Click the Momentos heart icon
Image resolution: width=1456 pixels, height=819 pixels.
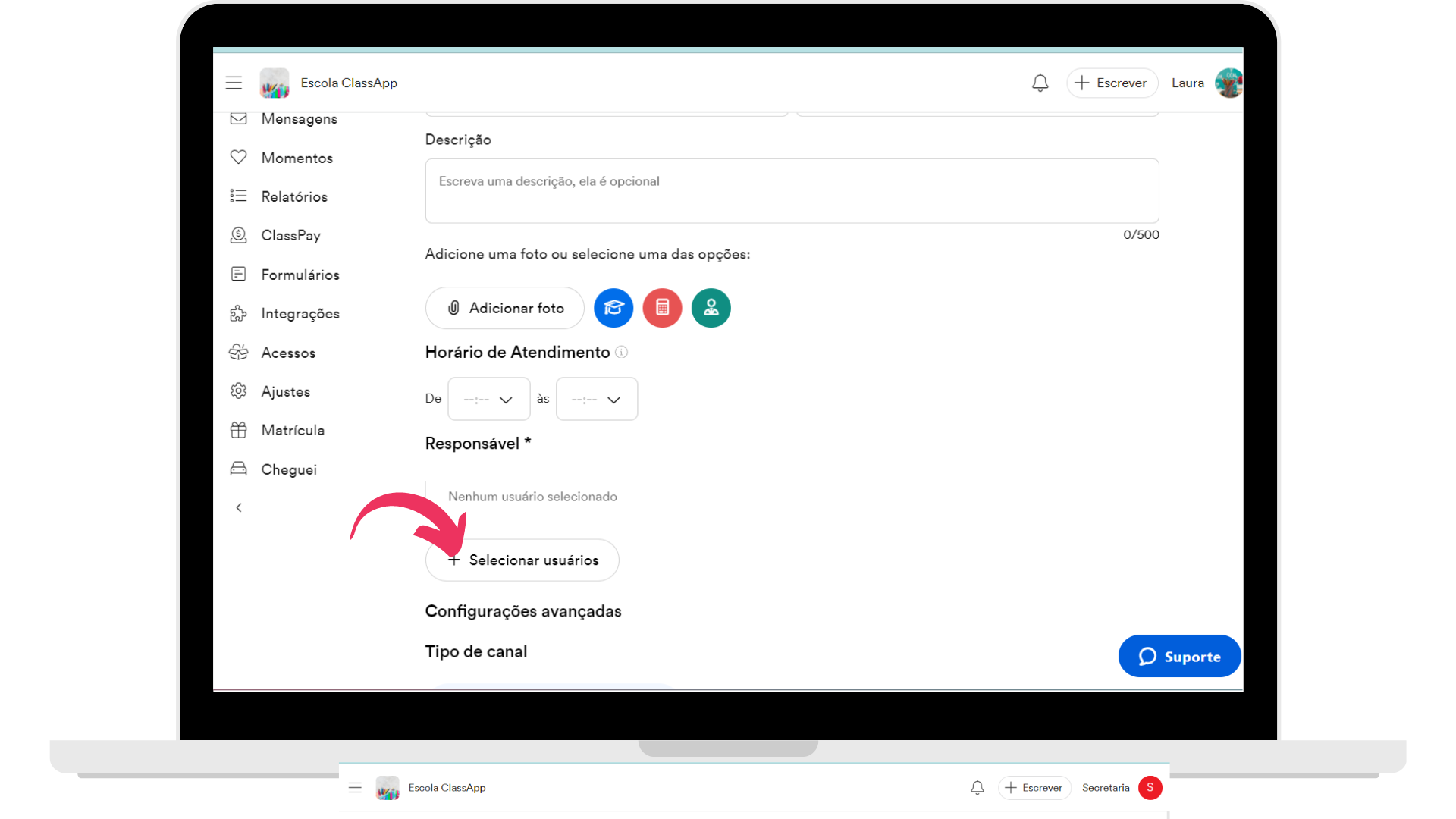[239, 157]
